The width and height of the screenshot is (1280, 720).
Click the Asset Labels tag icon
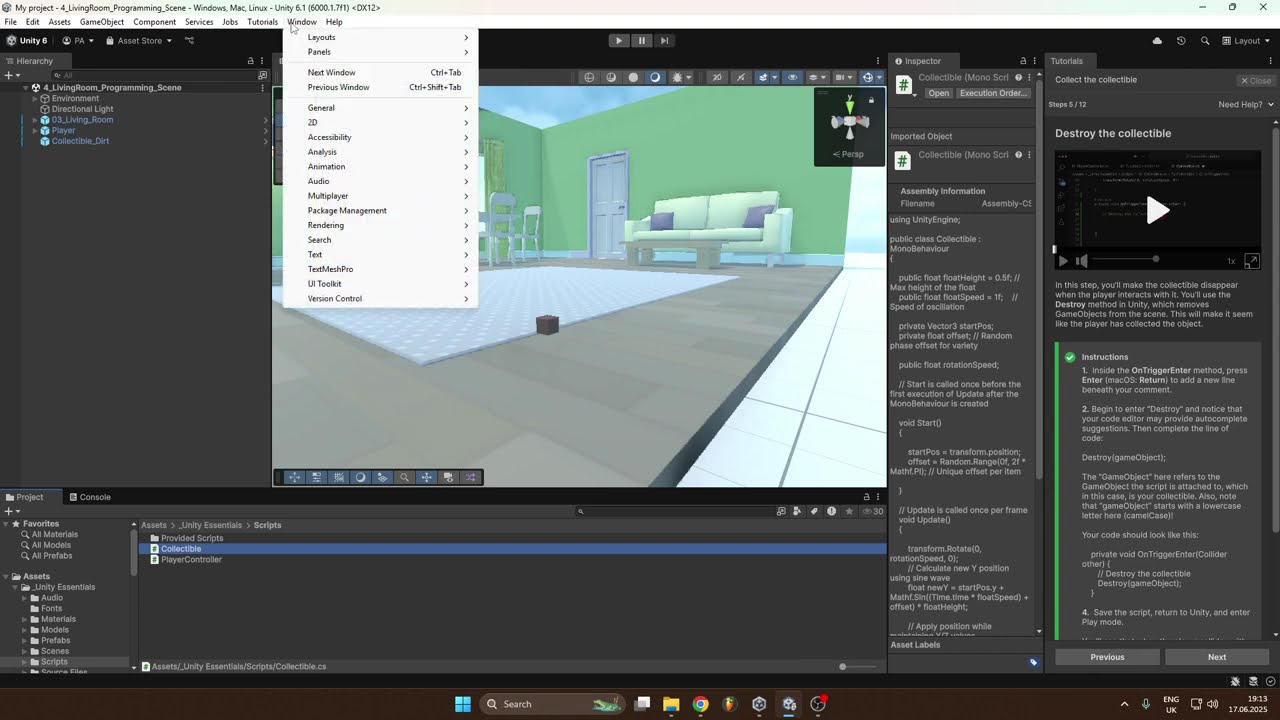[x=1034, y=662]
